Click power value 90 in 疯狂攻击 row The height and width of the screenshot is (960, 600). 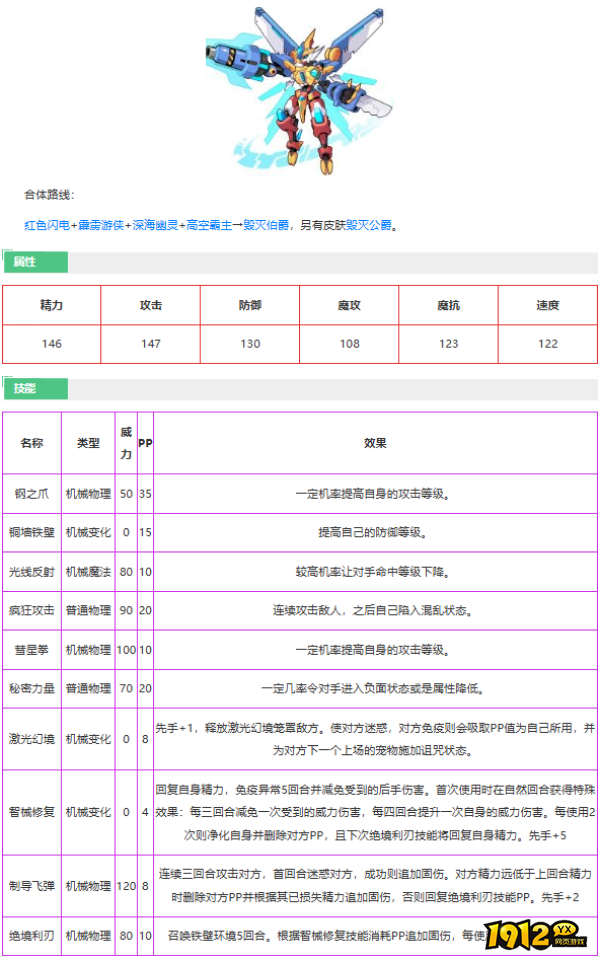(x=126, y=611)
